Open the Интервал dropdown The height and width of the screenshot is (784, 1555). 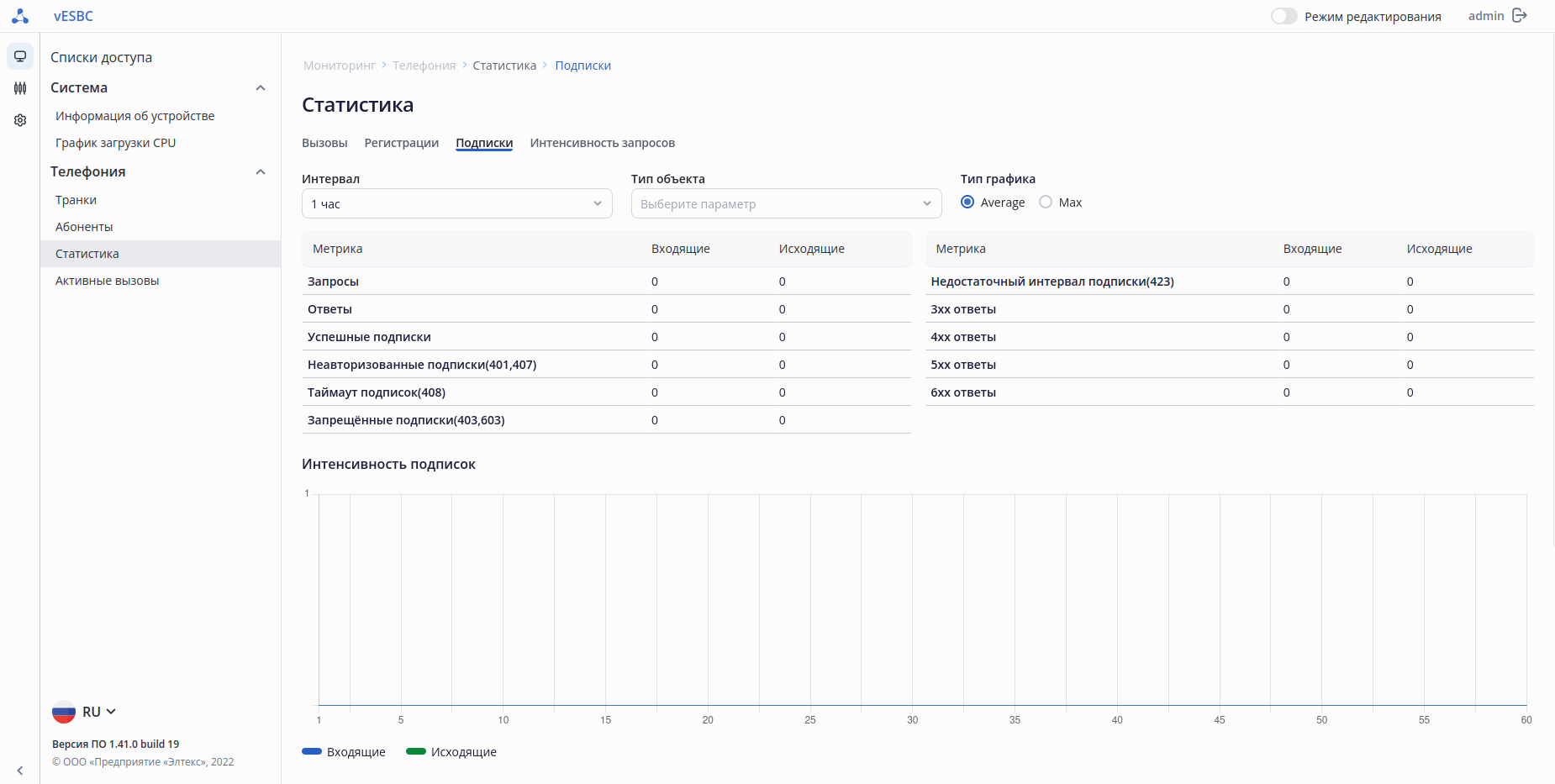click(456, 203)
